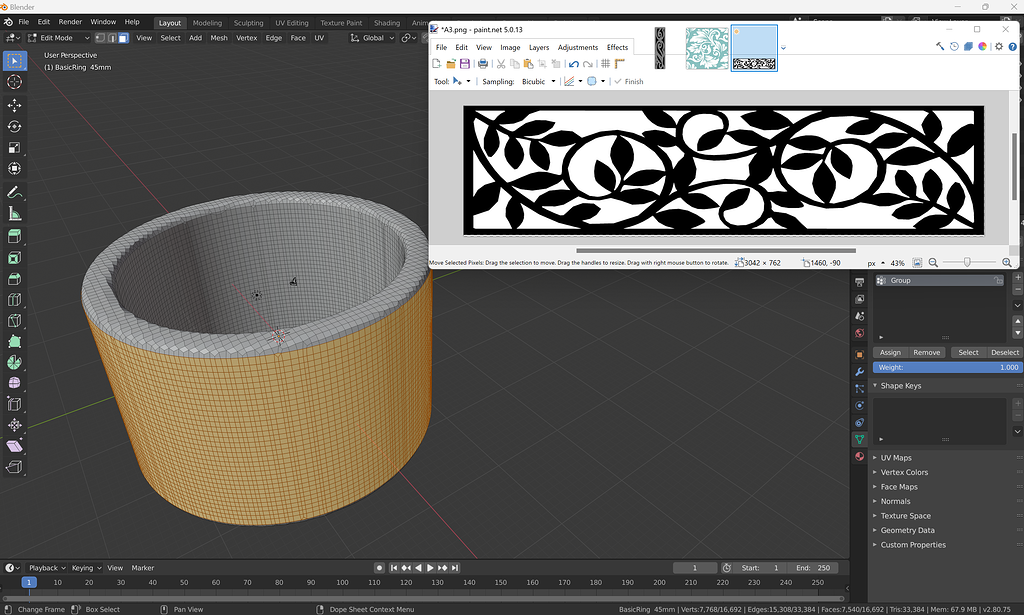This screenshot has height=615, width=1024.
Task: Open the Edit Mode dropdown
Action: point(58,38)
